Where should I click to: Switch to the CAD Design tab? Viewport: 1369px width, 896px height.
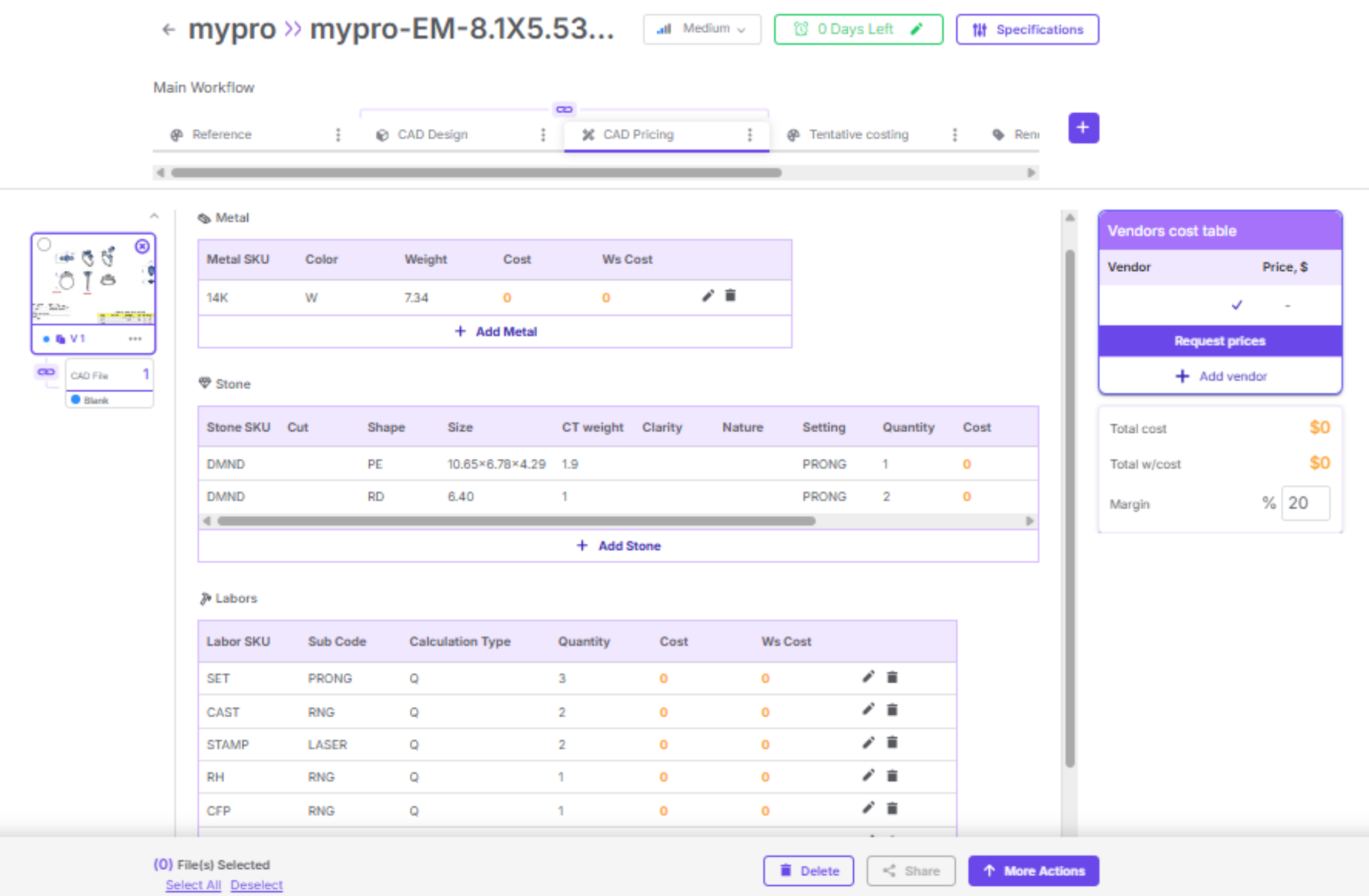click(x=433, y=135)
